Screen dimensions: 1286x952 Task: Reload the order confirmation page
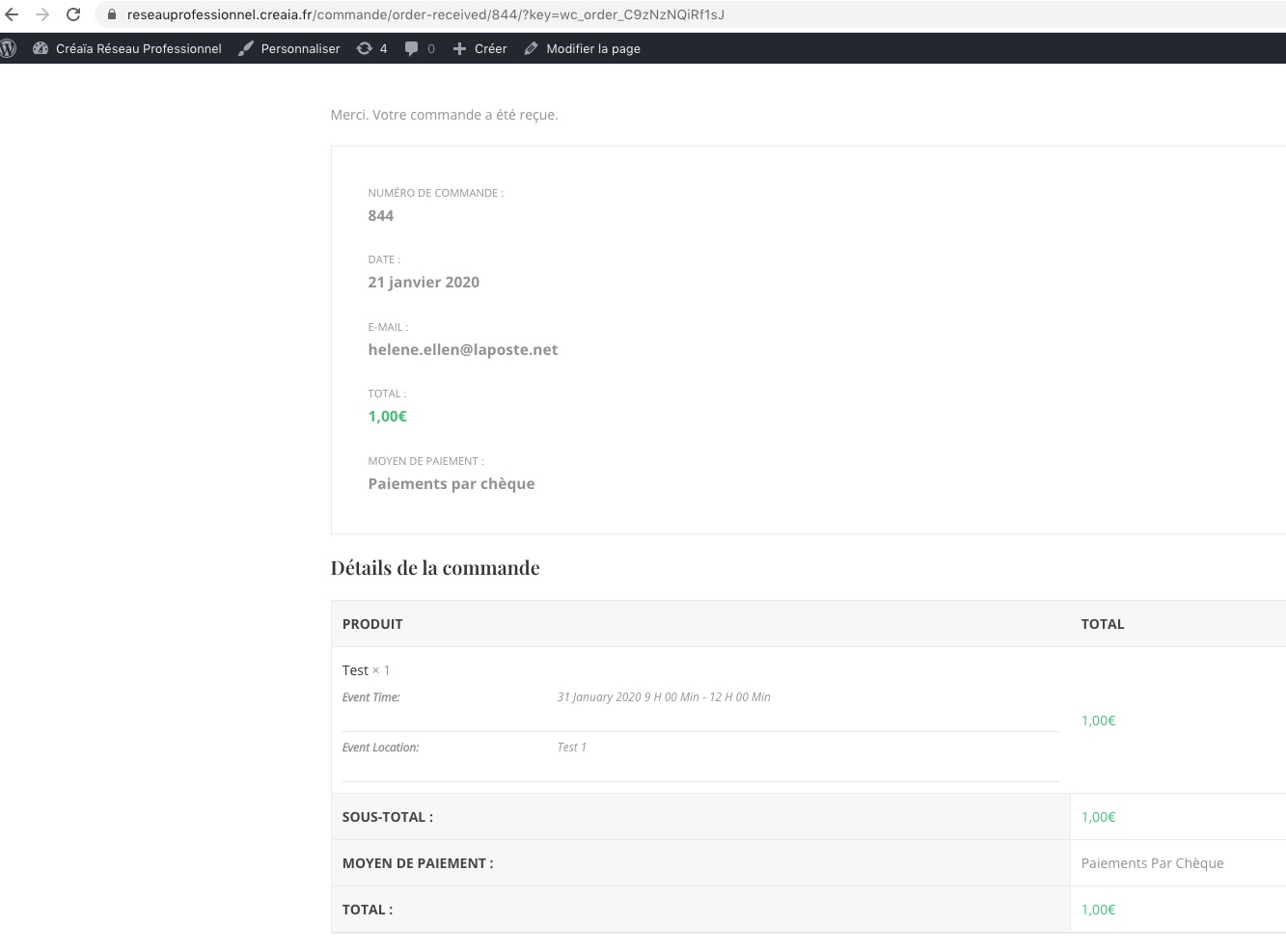[x=73, y=14]
